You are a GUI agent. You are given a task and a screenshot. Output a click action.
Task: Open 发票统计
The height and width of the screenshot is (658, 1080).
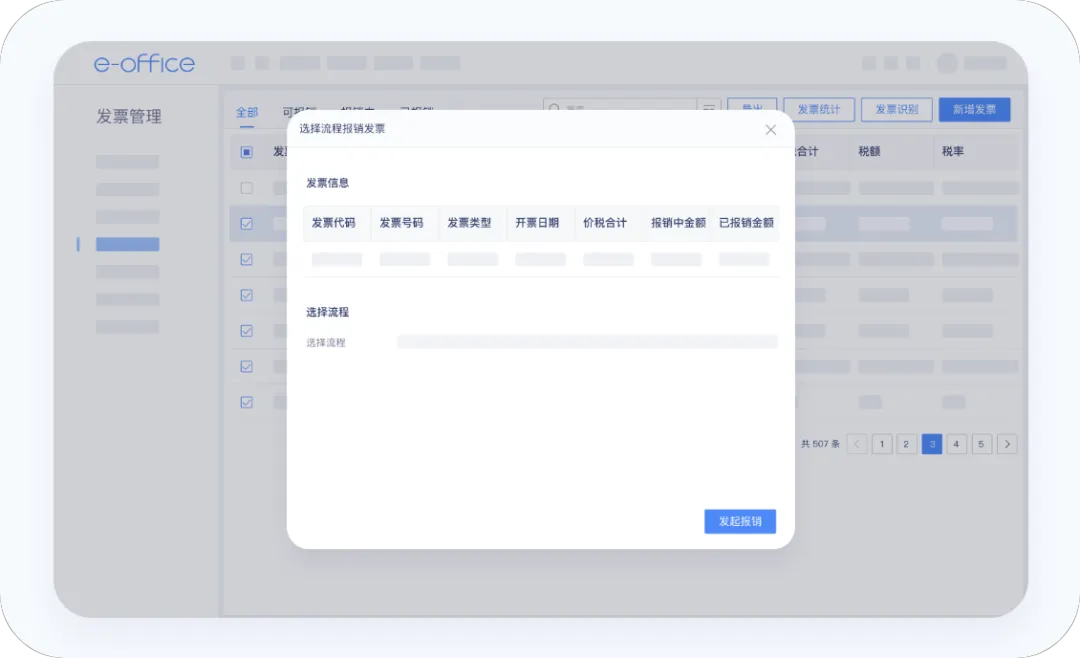click(x=818, y=110)
